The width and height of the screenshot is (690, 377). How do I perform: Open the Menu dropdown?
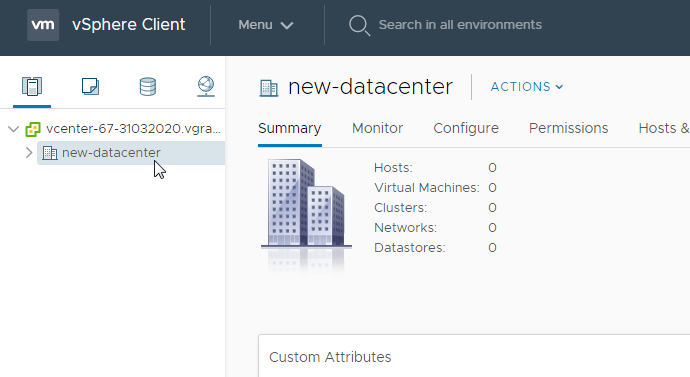tap(265, 25)
